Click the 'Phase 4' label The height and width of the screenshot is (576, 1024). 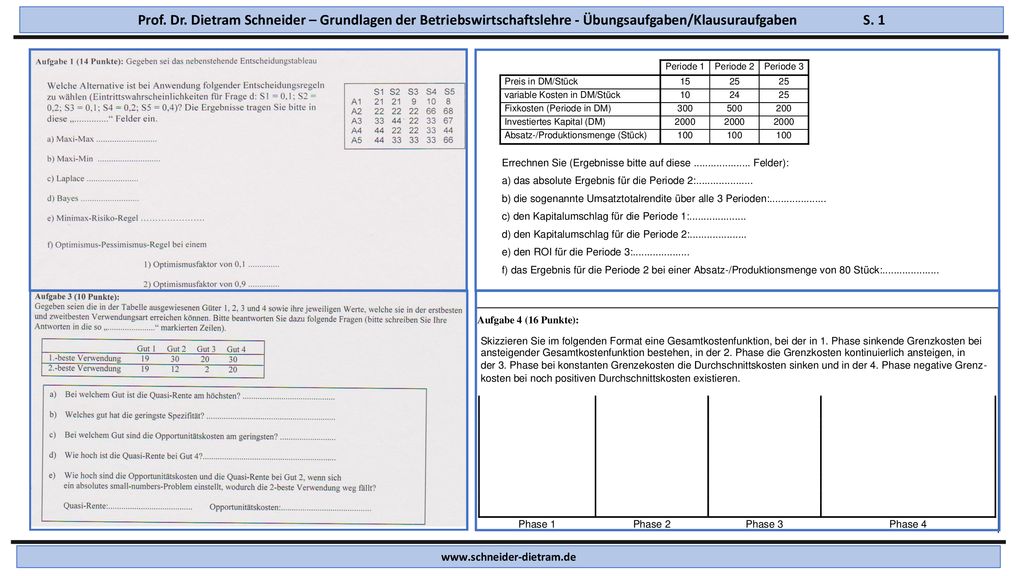tap(908, 524)
